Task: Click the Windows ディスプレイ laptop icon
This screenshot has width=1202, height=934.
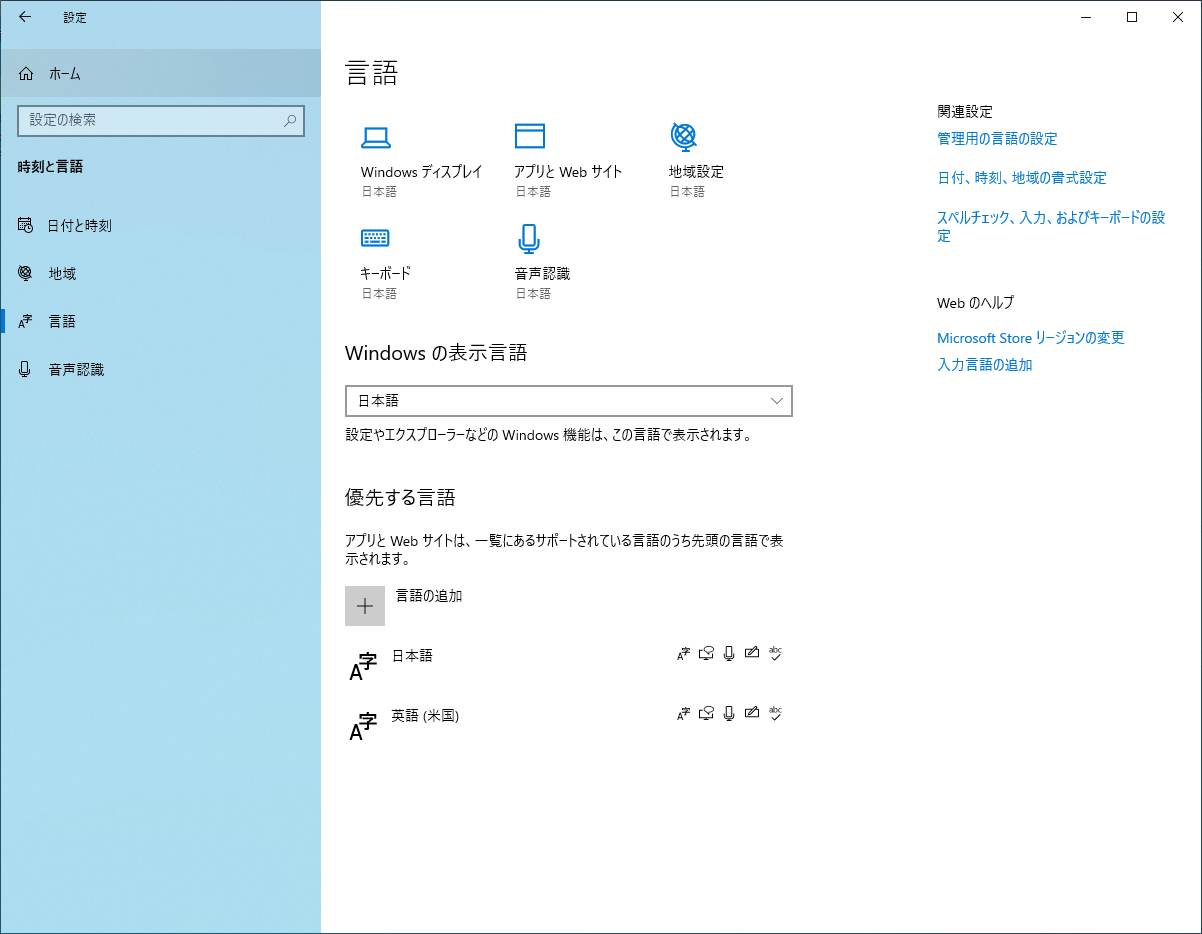Action: pyautogui.click(x=375, y=138)
